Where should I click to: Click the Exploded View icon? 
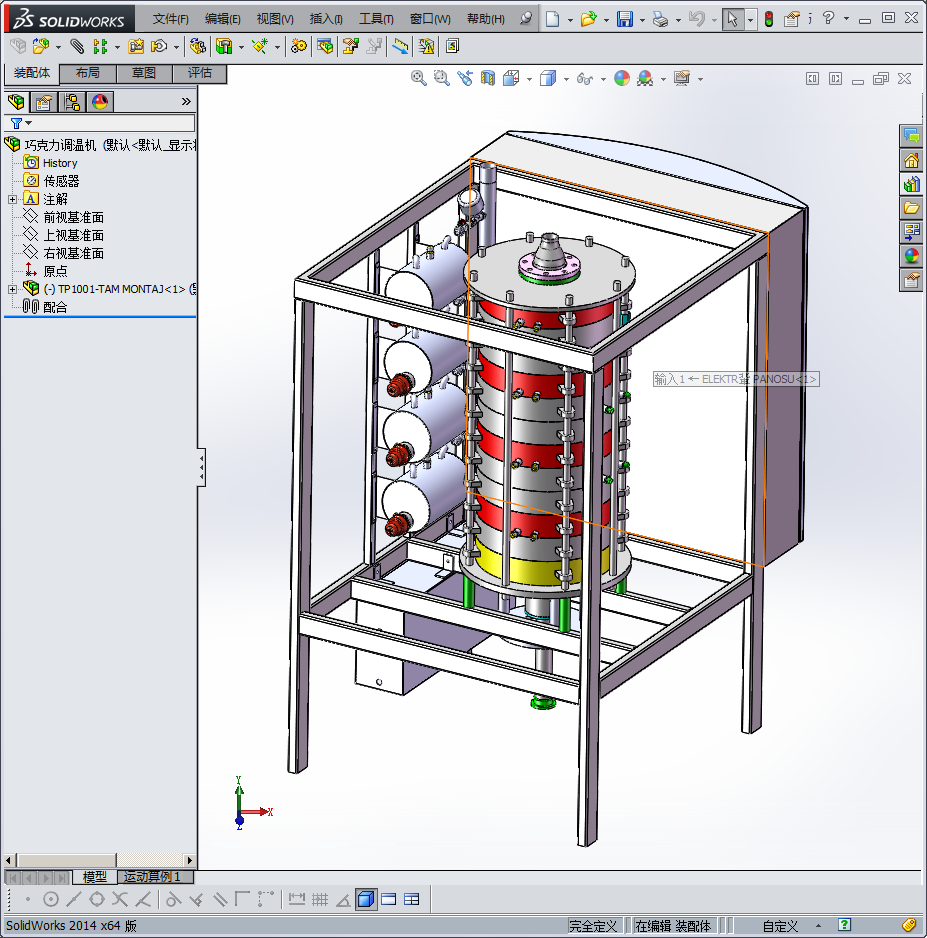(x=350, y=46)
